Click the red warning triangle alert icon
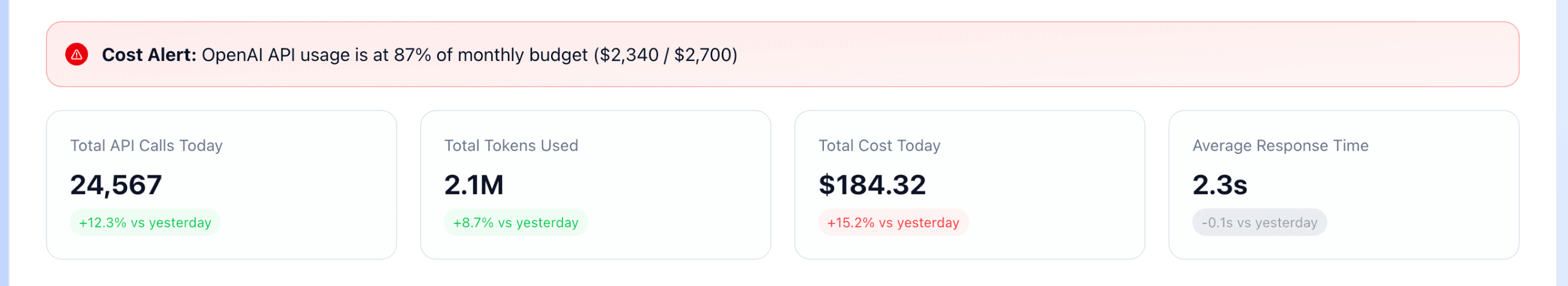Image resolution: width=1568 pixels, height=286 pixels. pyautogui.click(x=77, y=55)
